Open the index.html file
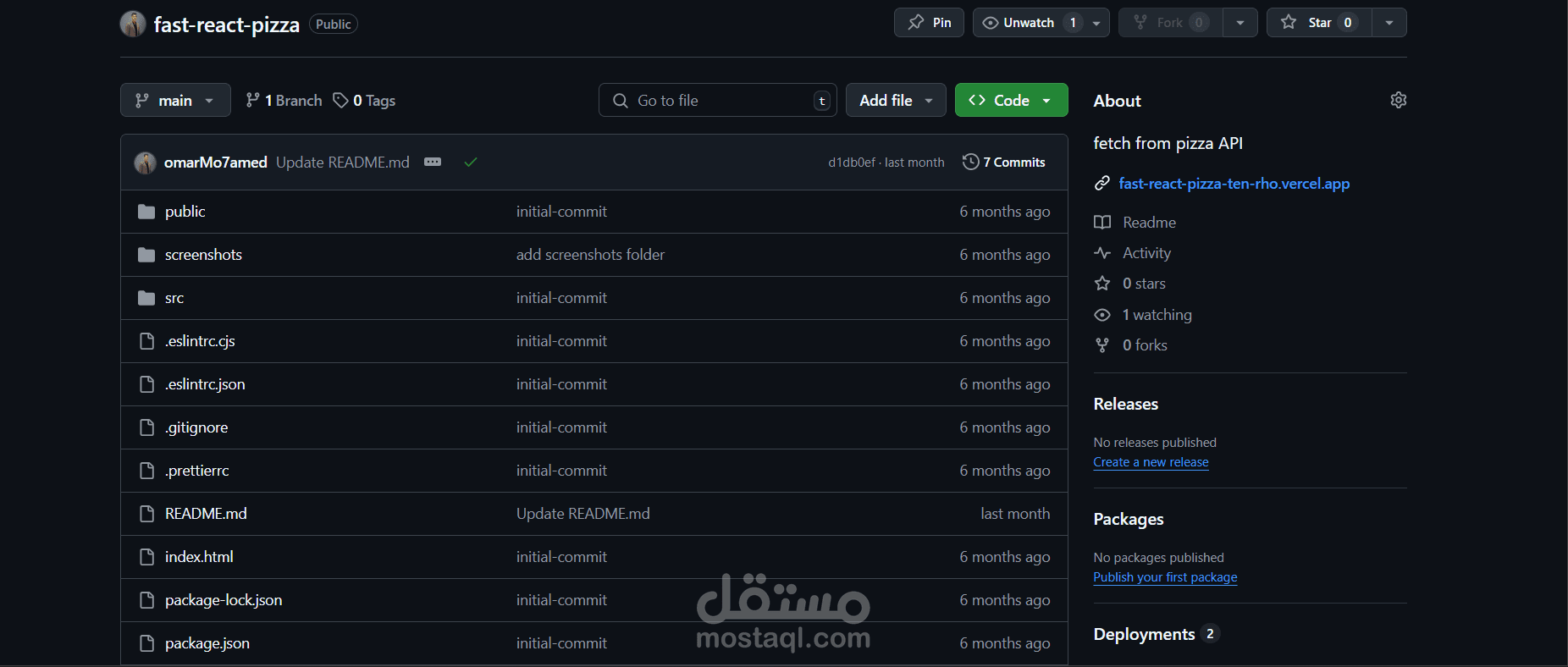Screen dimensions: 1568x667 [x=199, y=557]
